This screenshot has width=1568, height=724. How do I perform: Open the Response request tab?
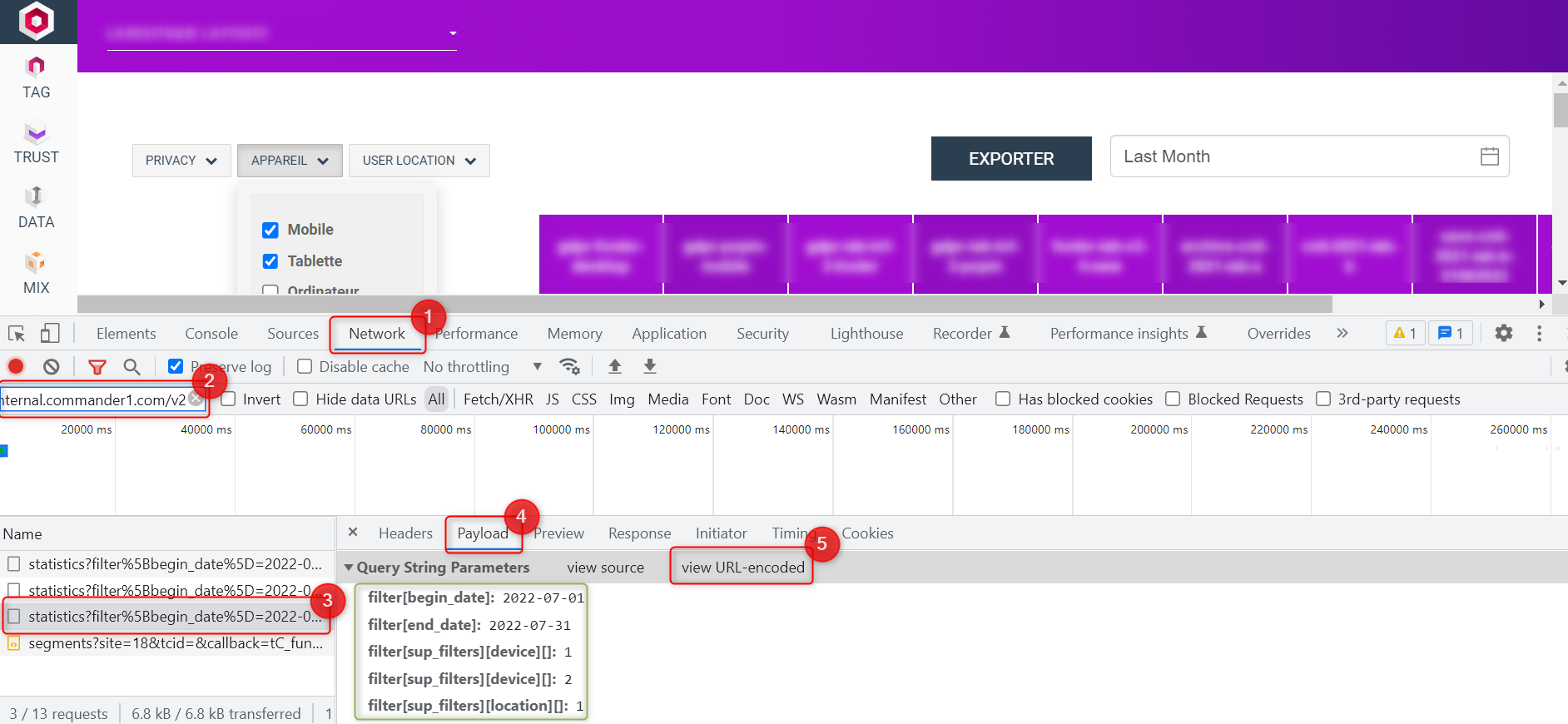(x=639, y=533)
